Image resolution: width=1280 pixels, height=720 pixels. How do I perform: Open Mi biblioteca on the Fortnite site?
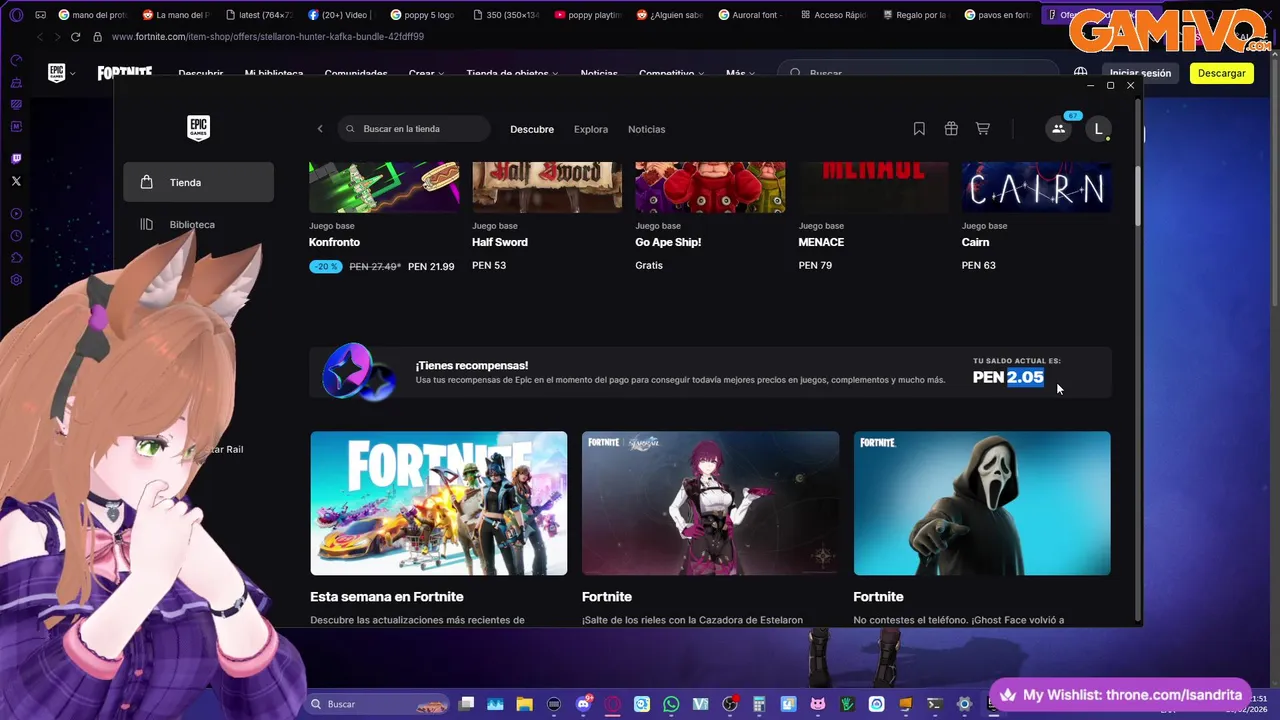pyautogui.click(x=274, y=74)
